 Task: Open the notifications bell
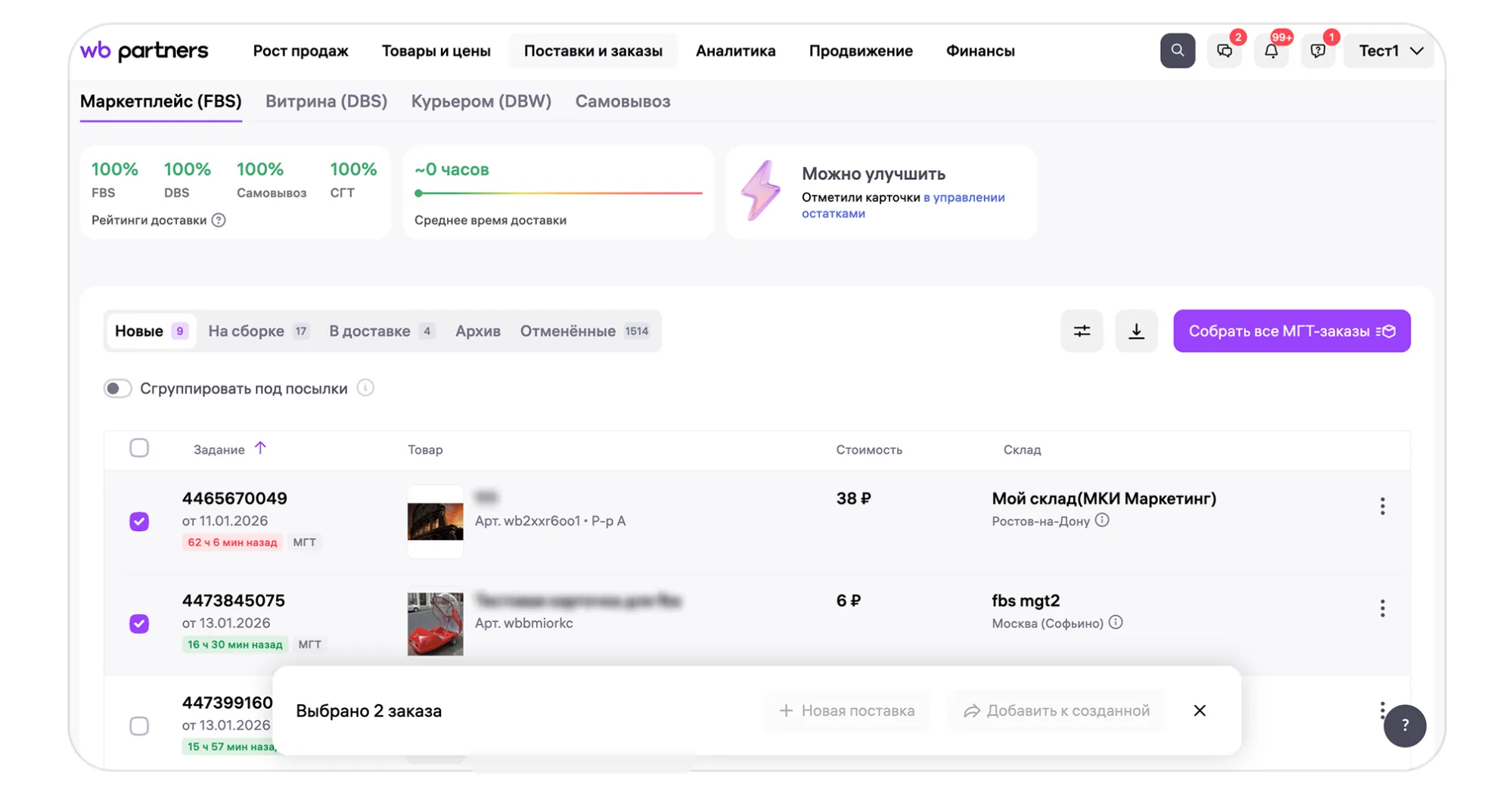pos(1271,51)
